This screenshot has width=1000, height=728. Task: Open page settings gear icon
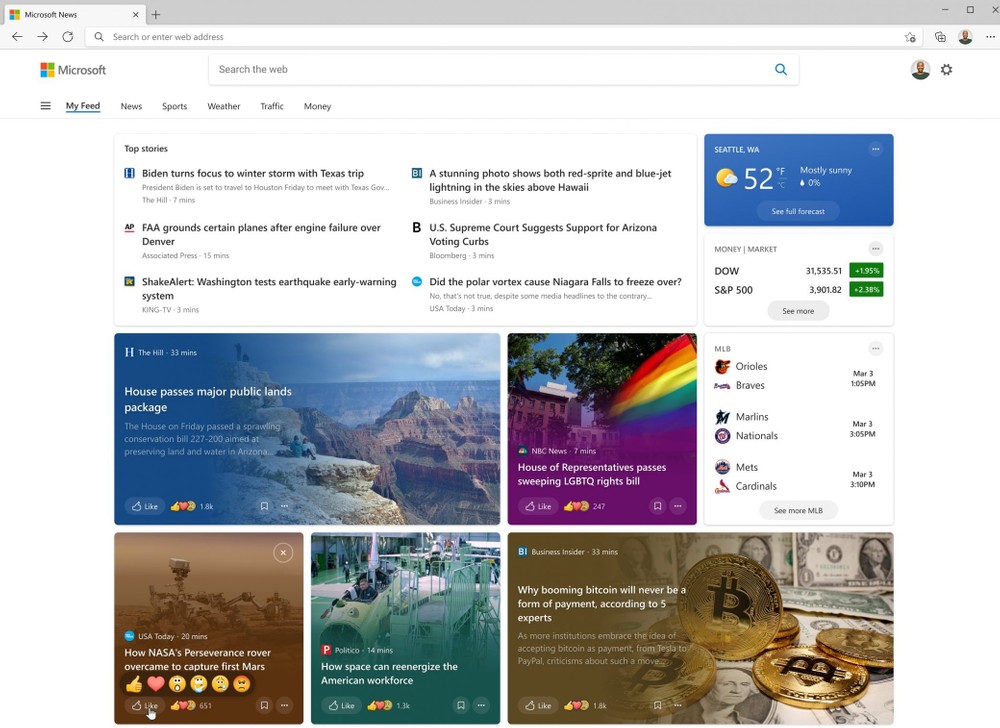pos(946,69)
